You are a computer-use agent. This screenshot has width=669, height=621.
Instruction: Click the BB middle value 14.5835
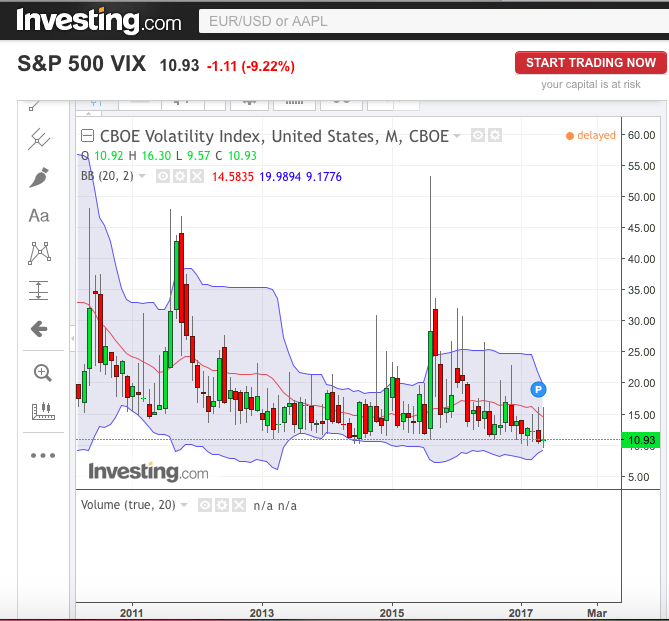[x=233, y=177]
